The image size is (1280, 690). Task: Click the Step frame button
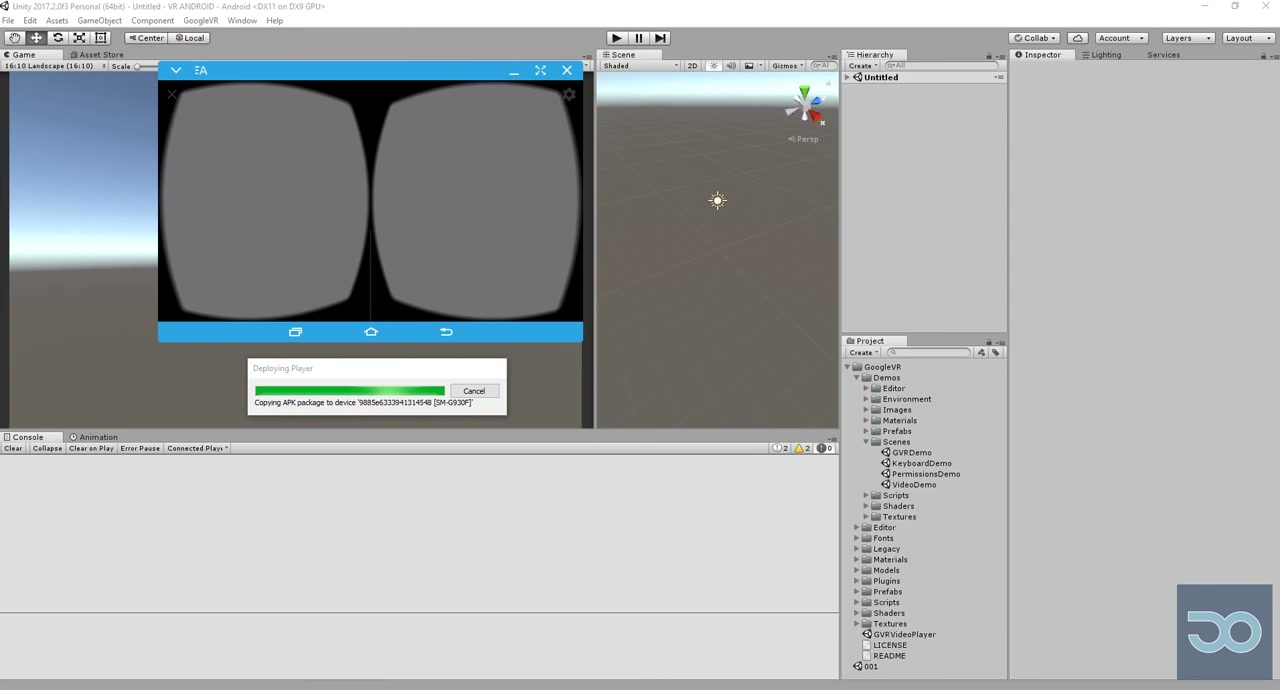pyautogui.click(x=660, y=38)
